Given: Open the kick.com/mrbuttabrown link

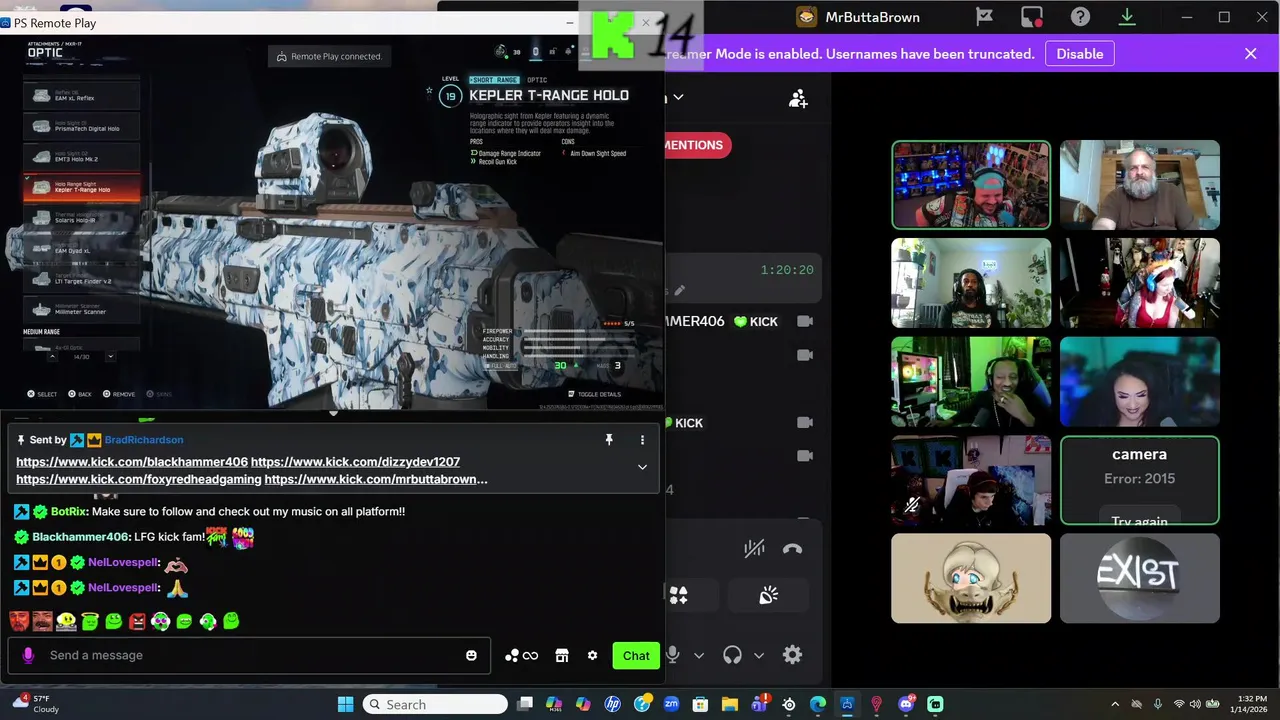Looking at the screenshot, I should pos(376,479).
